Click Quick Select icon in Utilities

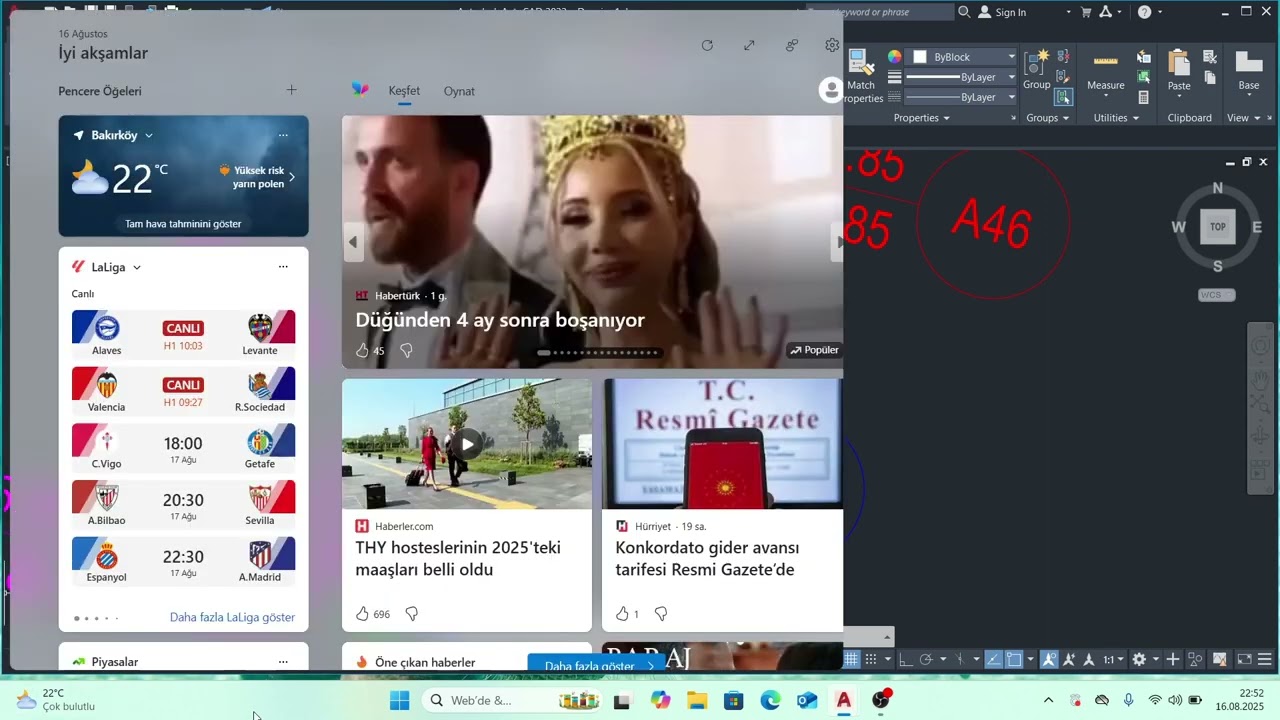[1143, 56]
